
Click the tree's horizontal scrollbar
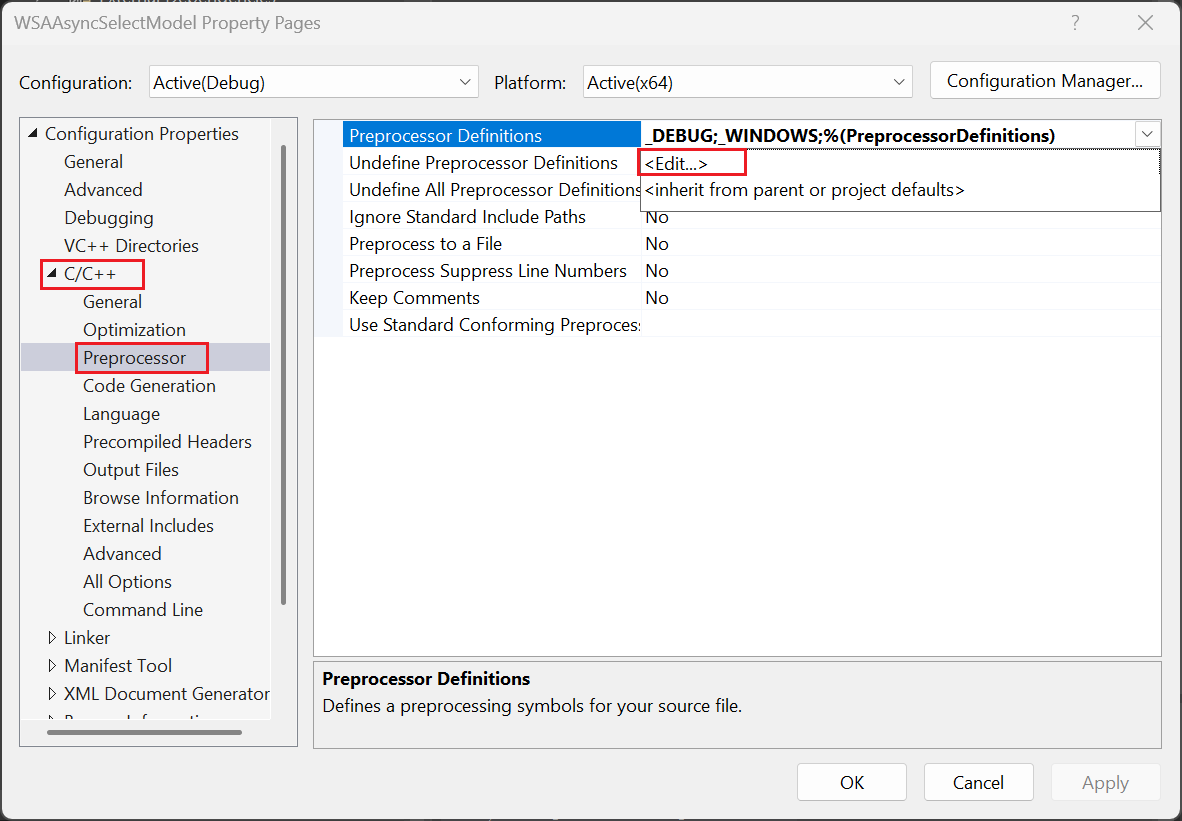point(144,733)
